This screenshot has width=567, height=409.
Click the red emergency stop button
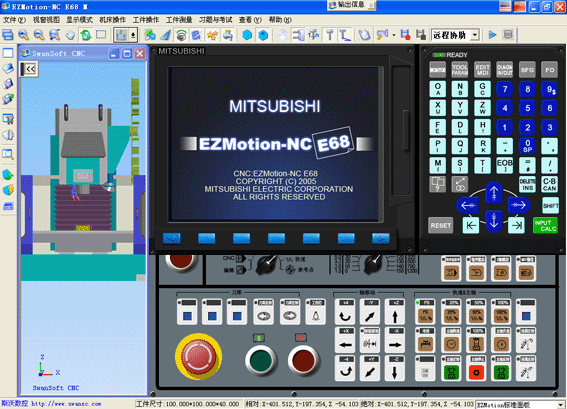(x=198, y=356)
